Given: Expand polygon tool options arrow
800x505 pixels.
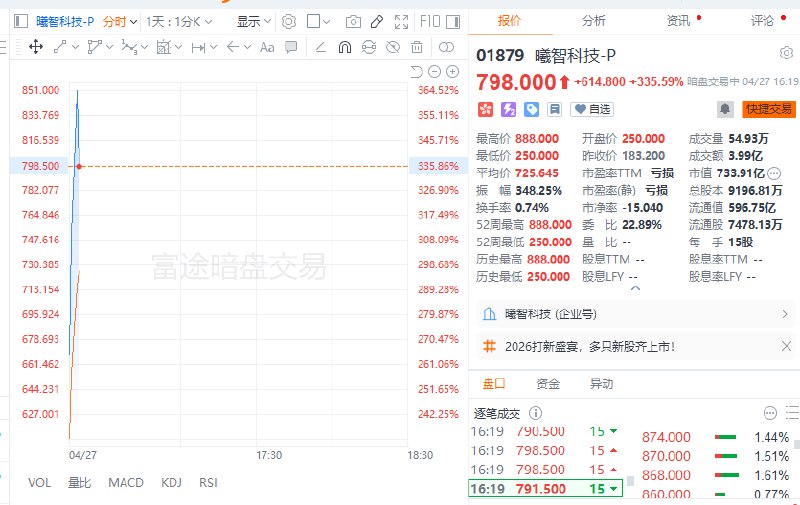Looking at the screenshot, I should pyautogui.click(x=109, y=47).
